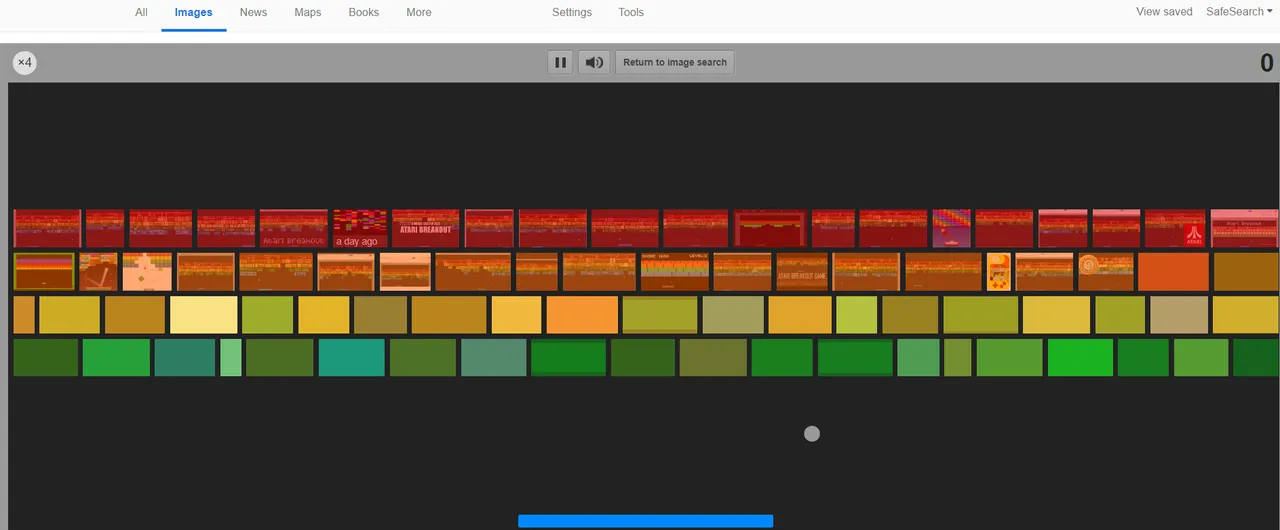Pause the Breakout game
This screenshot has height=530, width=1280.
560,62
